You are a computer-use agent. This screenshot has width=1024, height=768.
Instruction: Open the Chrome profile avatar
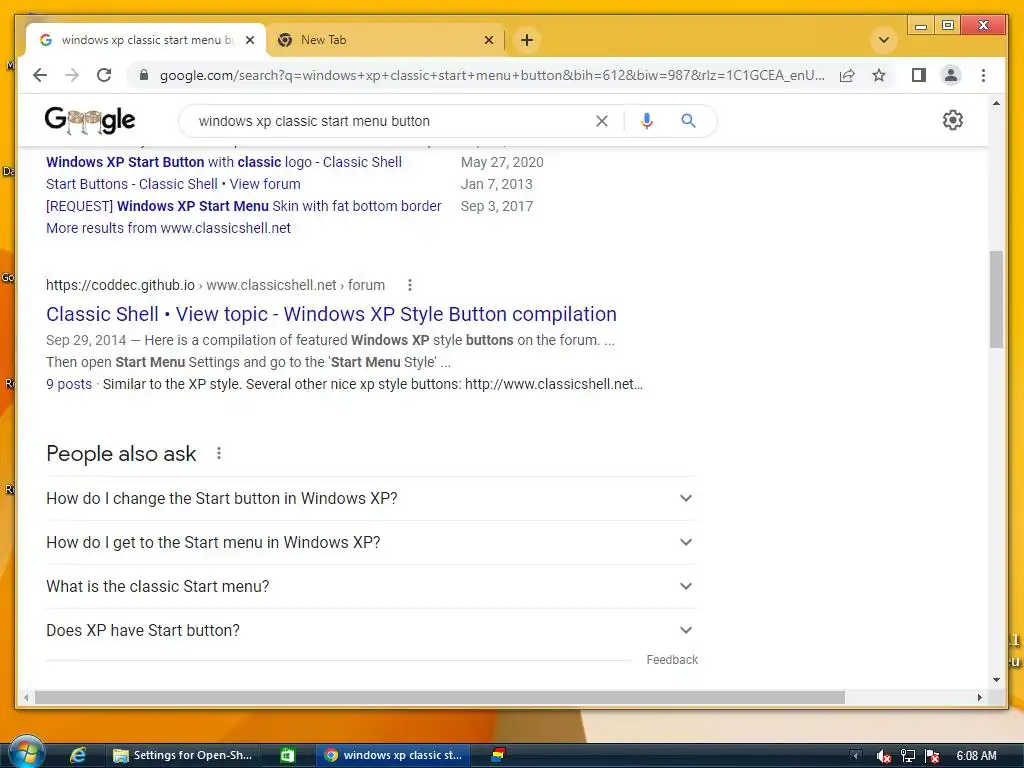pos(951,75)
